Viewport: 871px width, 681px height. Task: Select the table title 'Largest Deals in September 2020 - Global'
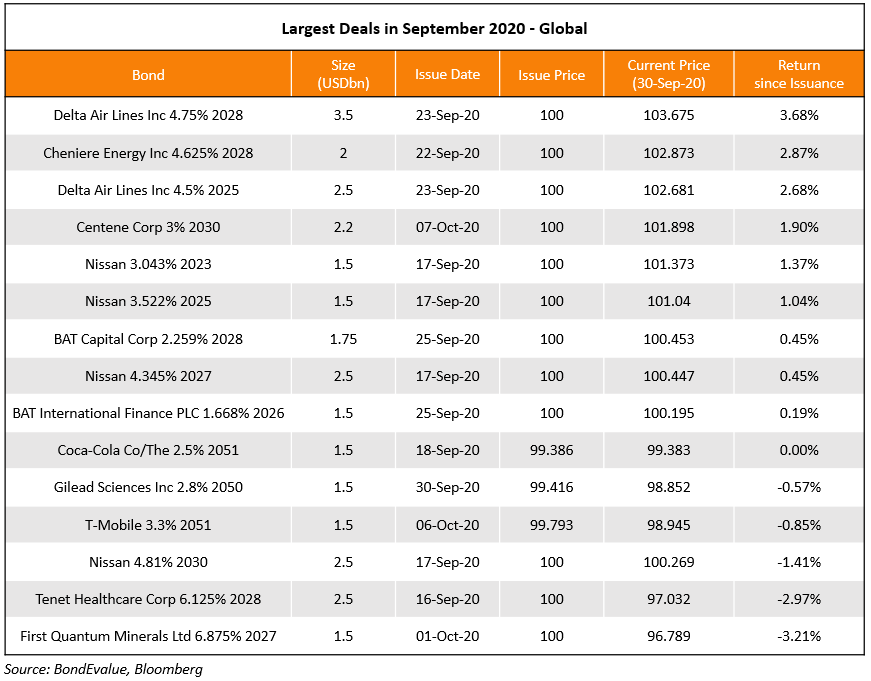point(434,28)
